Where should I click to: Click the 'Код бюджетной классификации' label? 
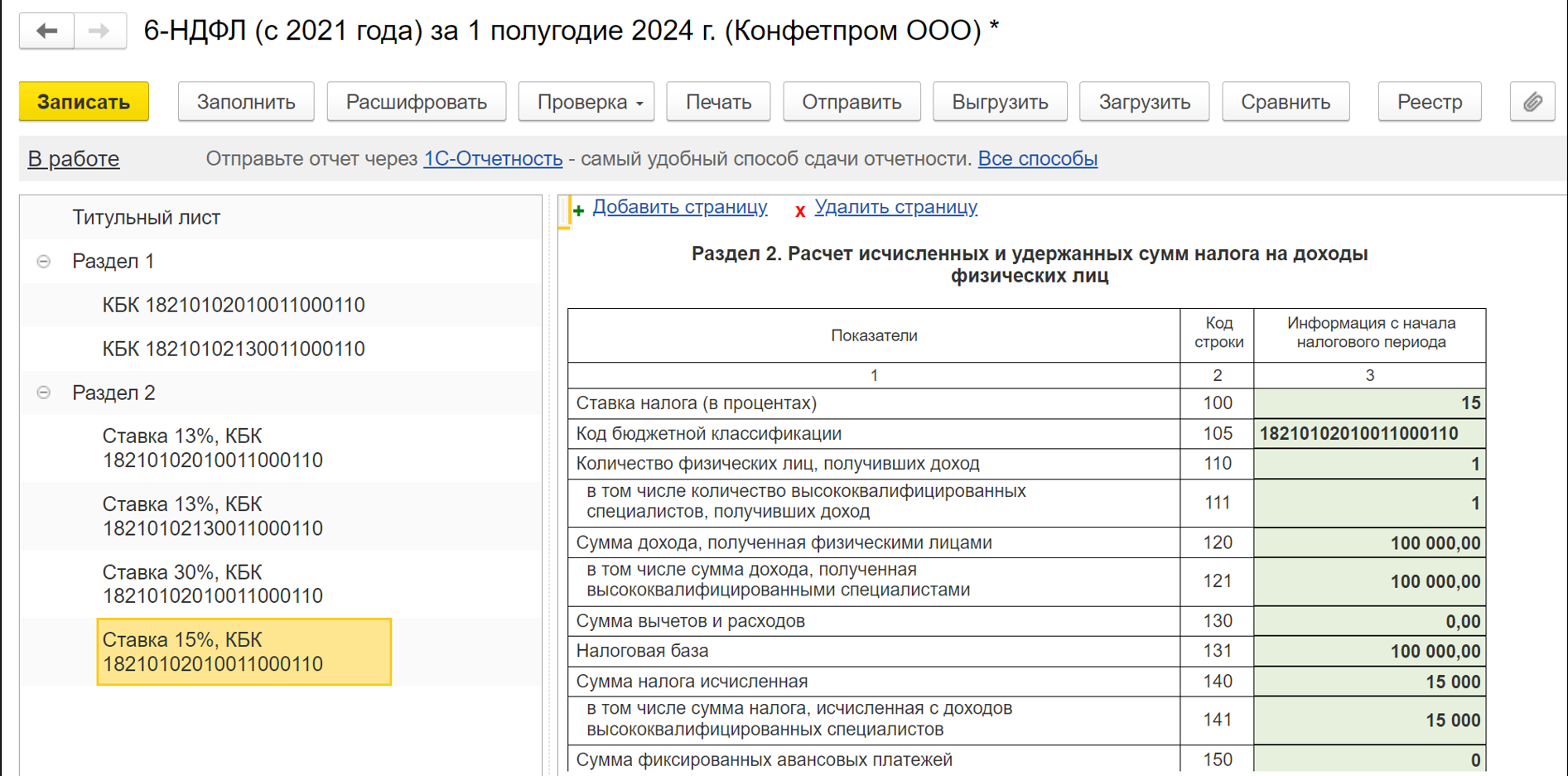(709, 434)
